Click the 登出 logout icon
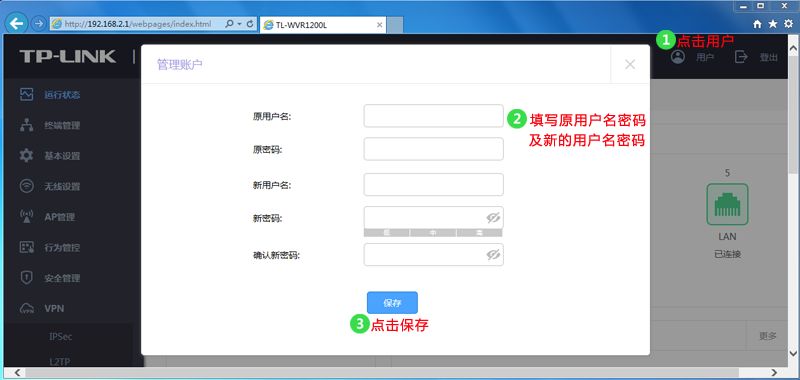 (741, 57)
